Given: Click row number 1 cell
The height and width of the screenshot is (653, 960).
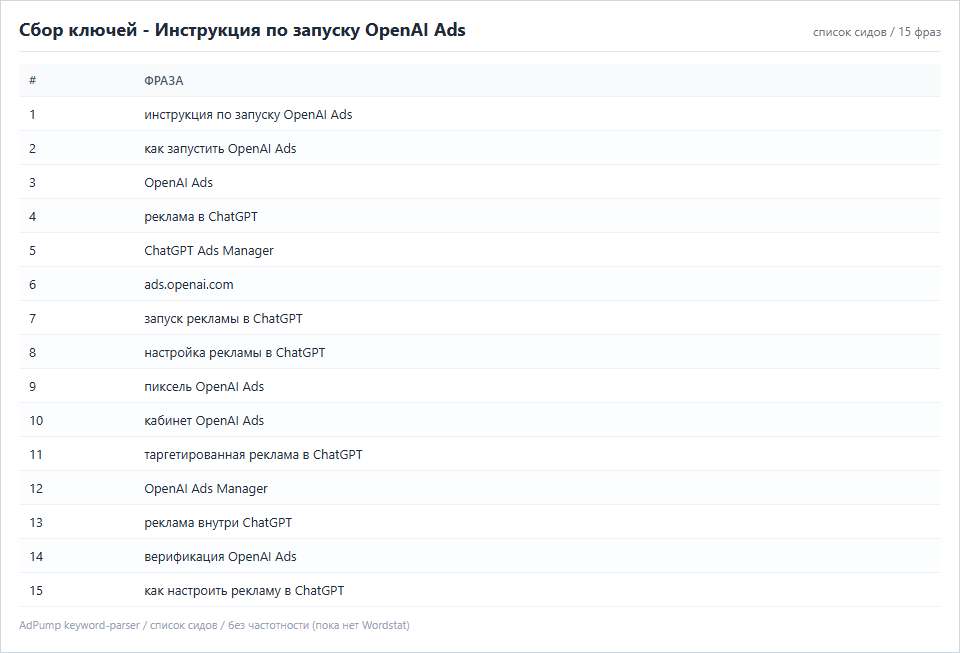Looking at the screenshot, I should point(32,114).
